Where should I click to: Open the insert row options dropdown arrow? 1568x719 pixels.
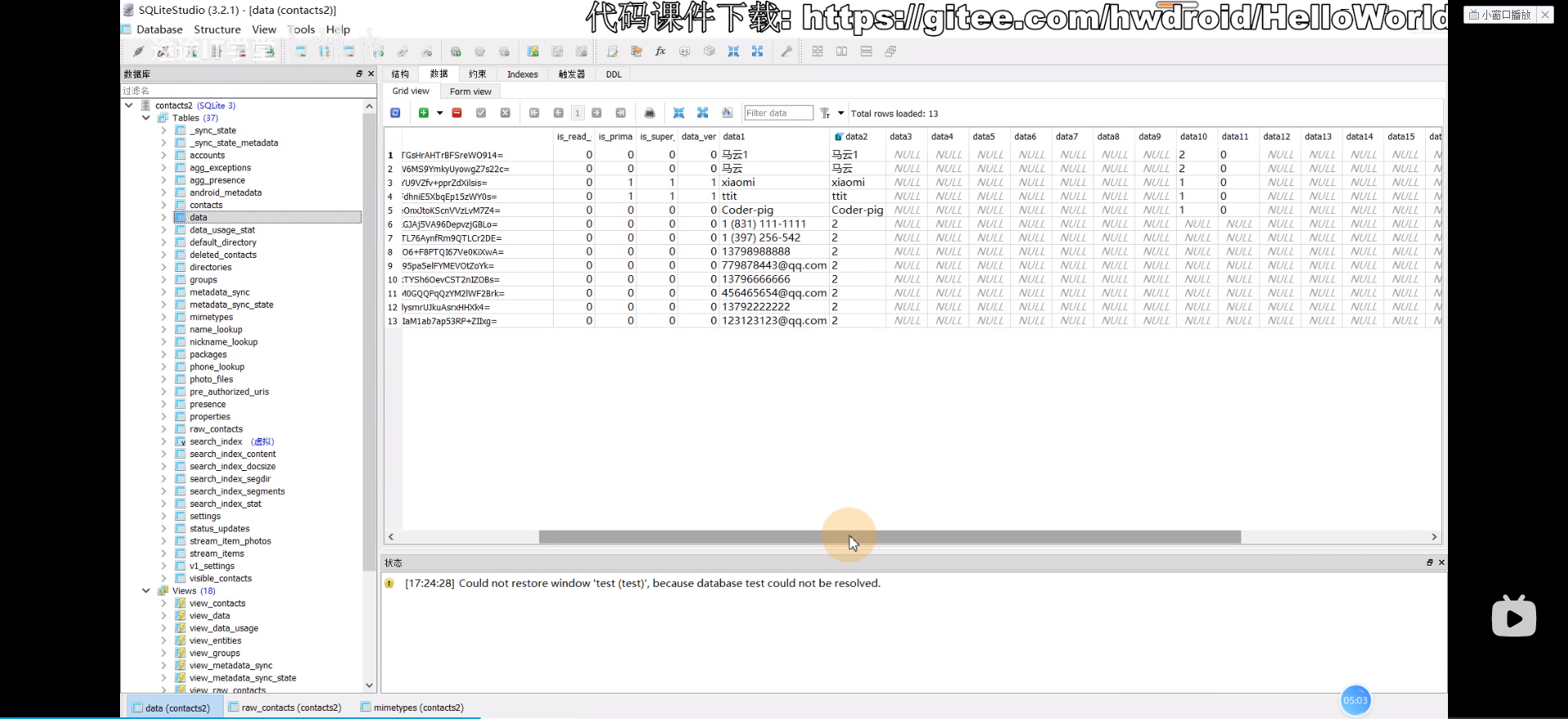click(x=439, y=113)
